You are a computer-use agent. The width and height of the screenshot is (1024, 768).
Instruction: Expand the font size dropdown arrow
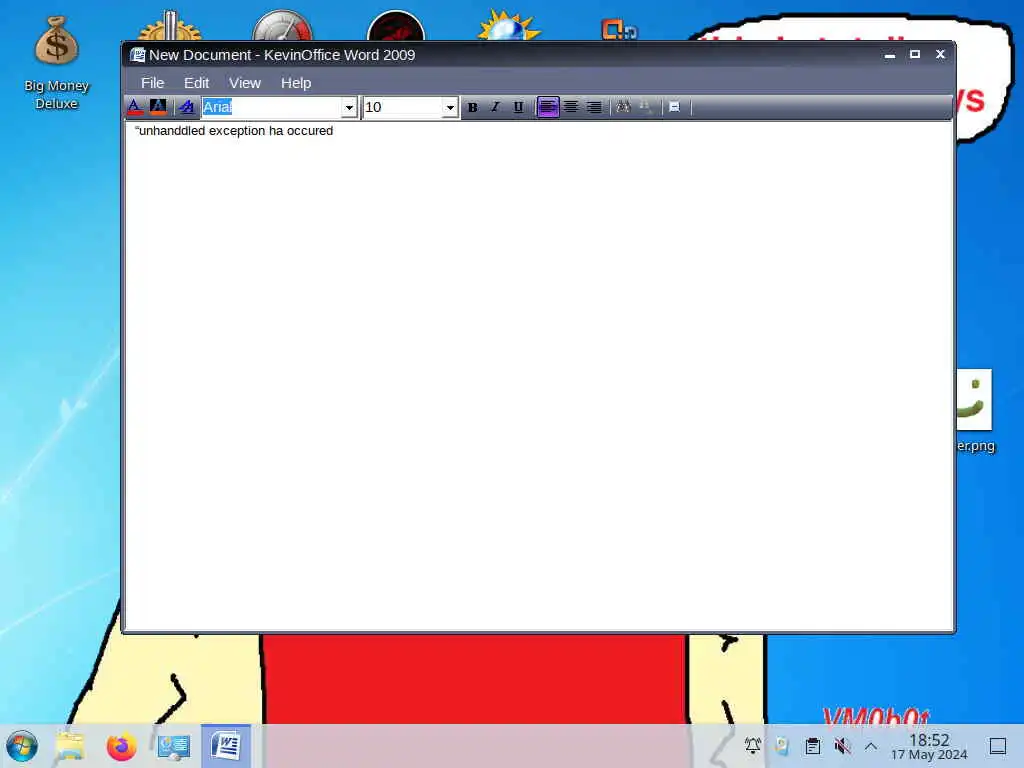pyautogui.click(x=450, y=107)
